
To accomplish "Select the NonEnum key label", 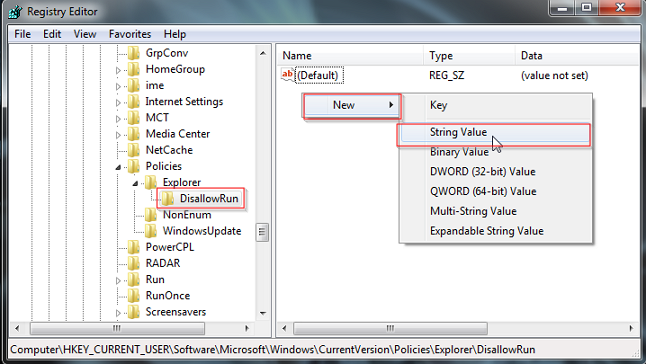I will pyautogui.click(x=187, y=215).
